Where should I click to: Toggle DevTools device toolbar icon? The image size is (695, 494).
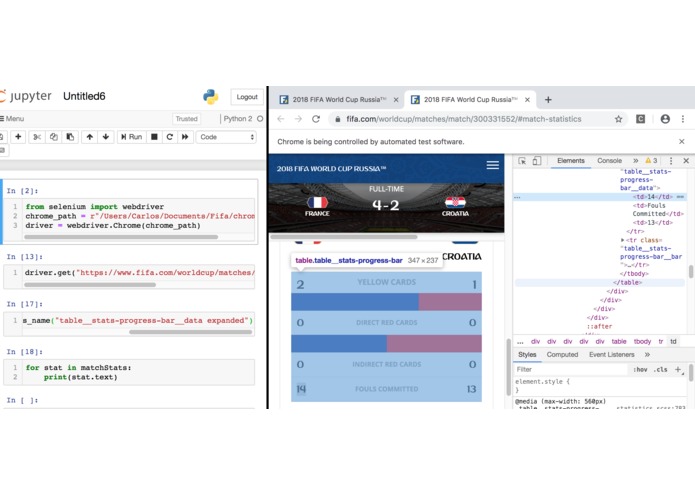point(536,161)
